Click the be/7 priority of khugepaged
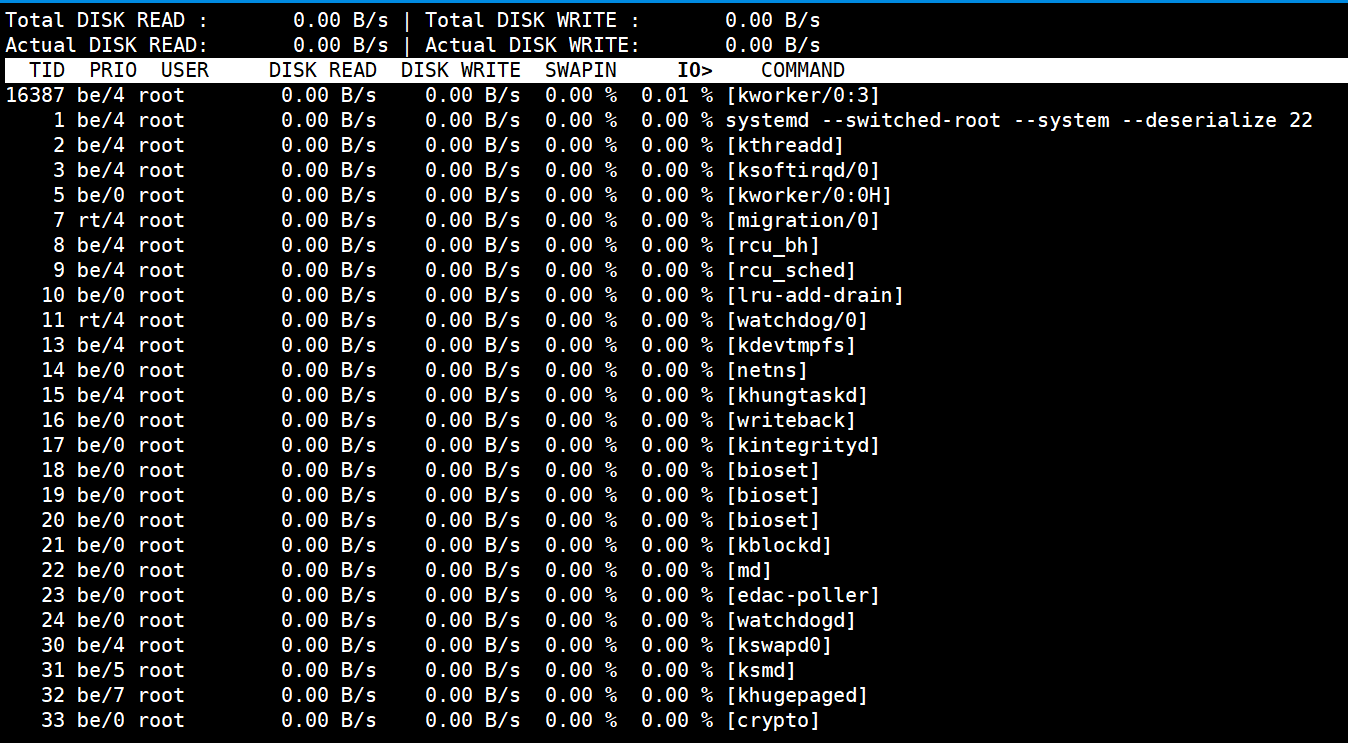The height and width of the screenshot is (743, 1348). (x=101, y=695)
